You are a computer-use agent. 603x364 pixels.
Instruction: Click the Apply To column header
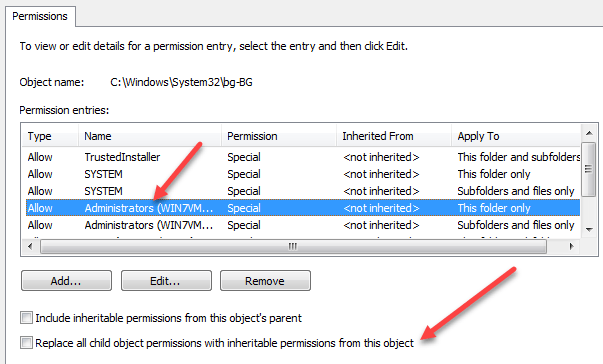(x=516, y=136)
